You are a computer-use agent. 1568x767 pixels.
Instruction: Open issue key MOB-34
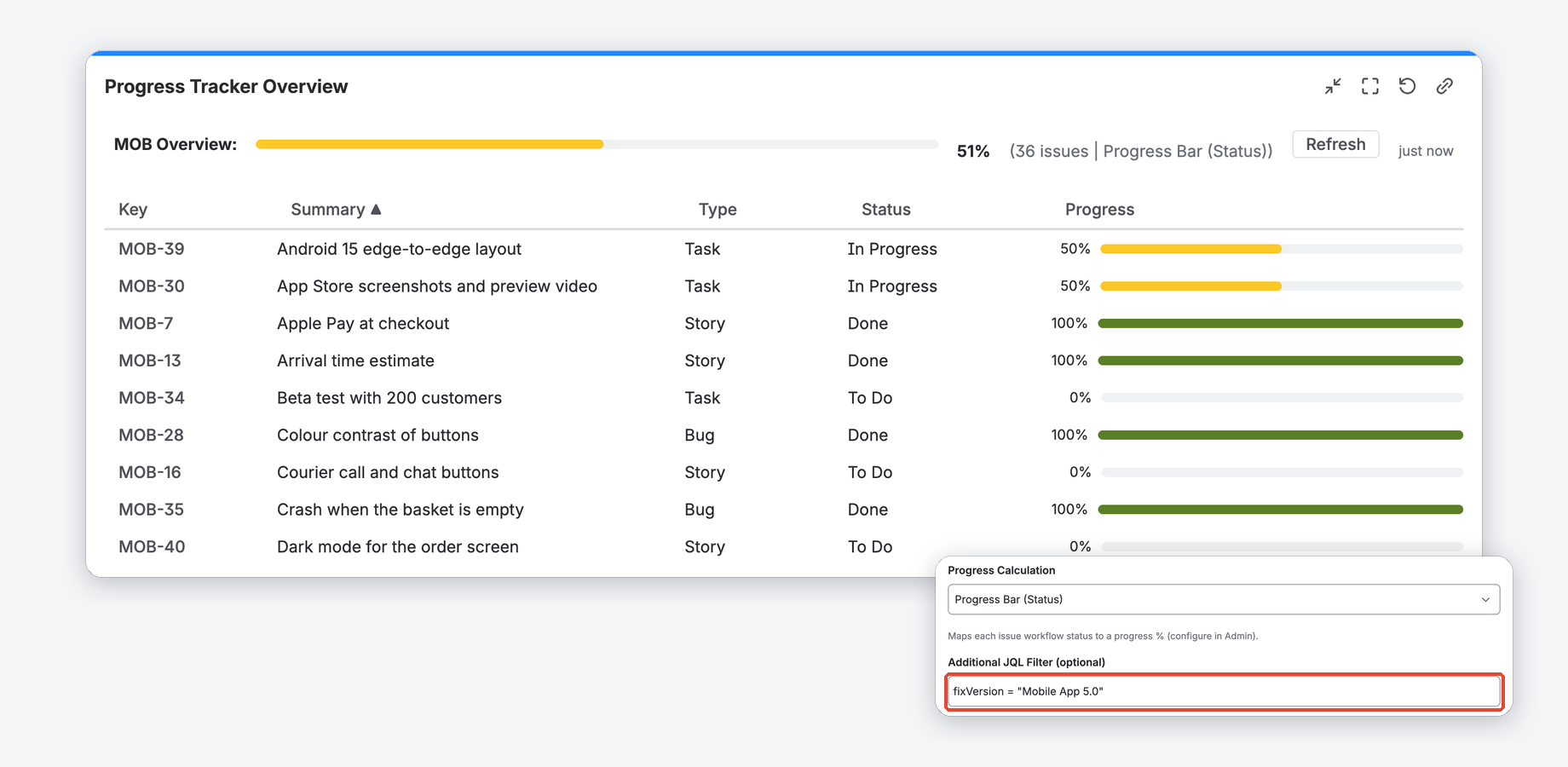click(x=152, y=398)
